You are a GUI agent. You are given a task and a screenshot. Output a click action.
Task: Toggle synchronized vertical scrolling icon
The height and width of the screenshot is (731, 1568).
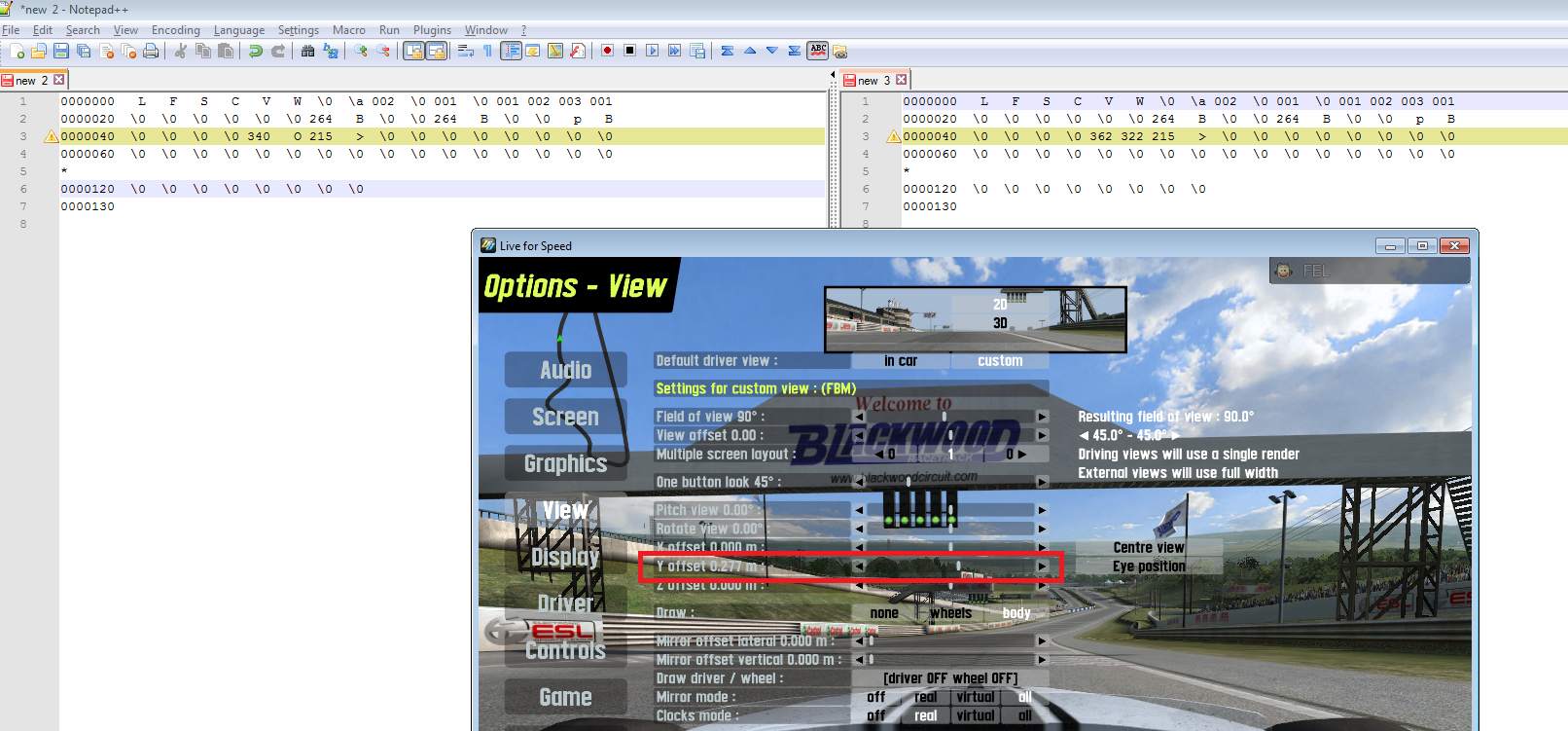pos(414,51)
